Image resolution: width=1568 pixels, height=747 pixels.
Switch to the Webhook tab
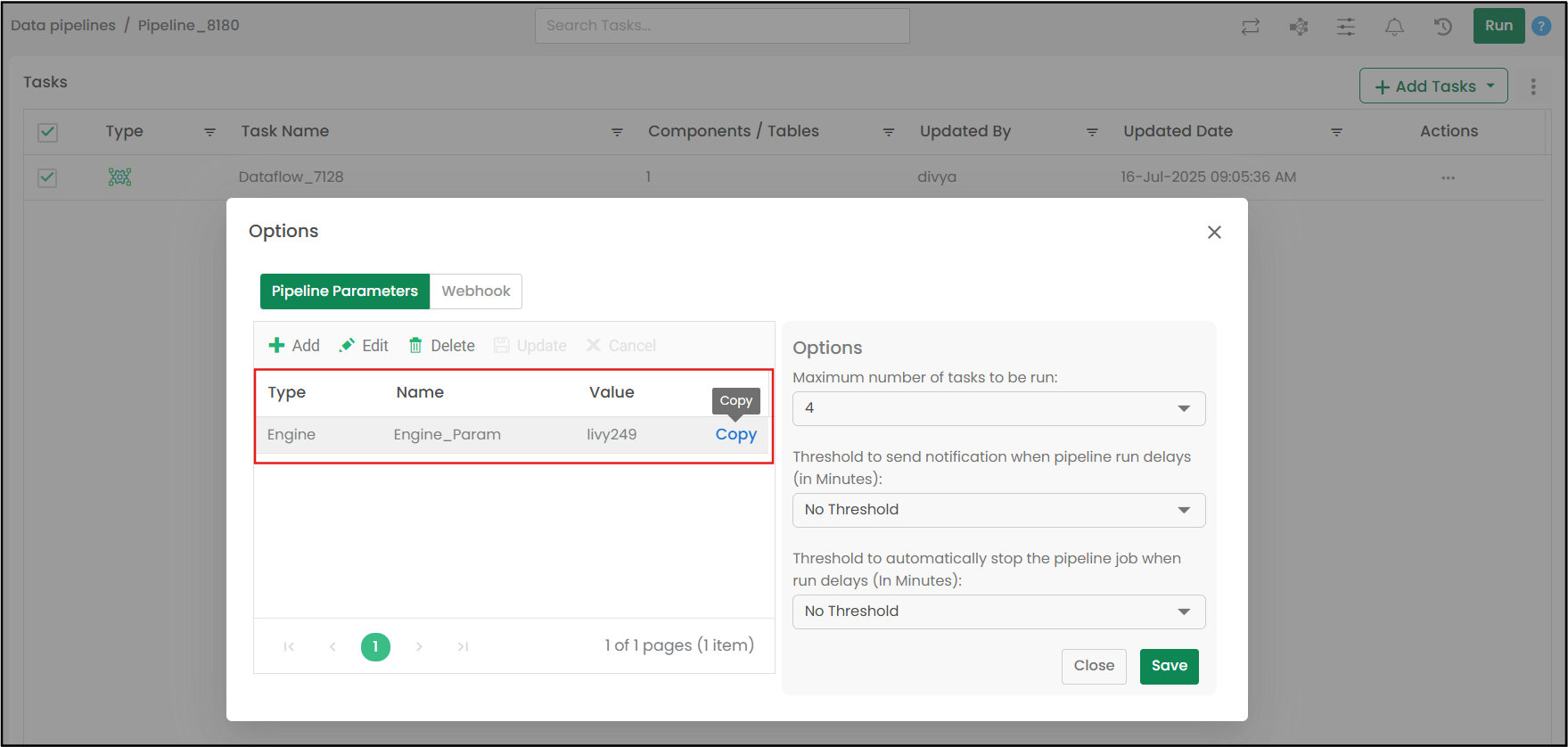pyautogui.click(x=475, y=291)
